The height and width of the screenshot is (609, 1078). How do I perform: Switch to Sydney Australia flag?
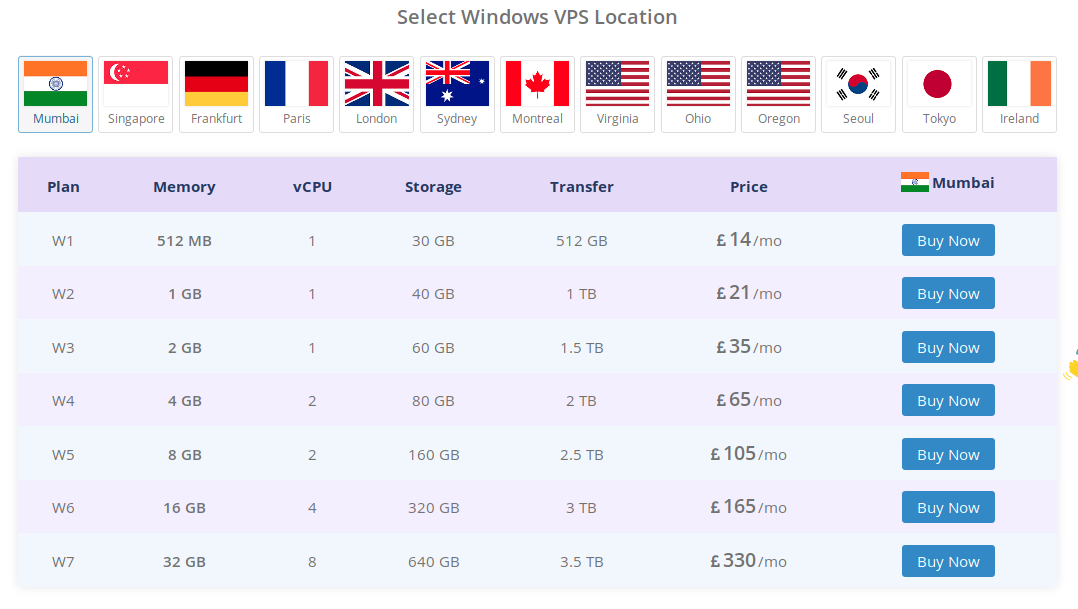pyautogui.click(x=457, y=94)
